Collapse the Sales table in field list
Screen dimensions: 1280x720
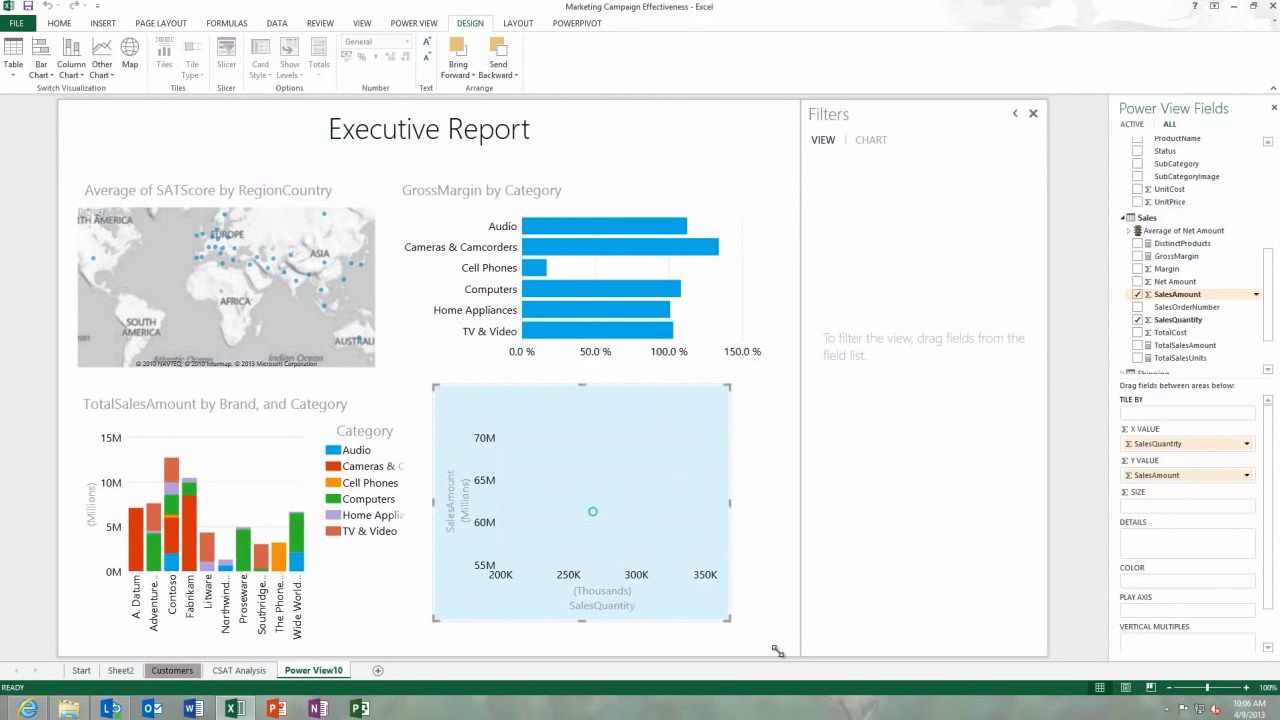1123,217
